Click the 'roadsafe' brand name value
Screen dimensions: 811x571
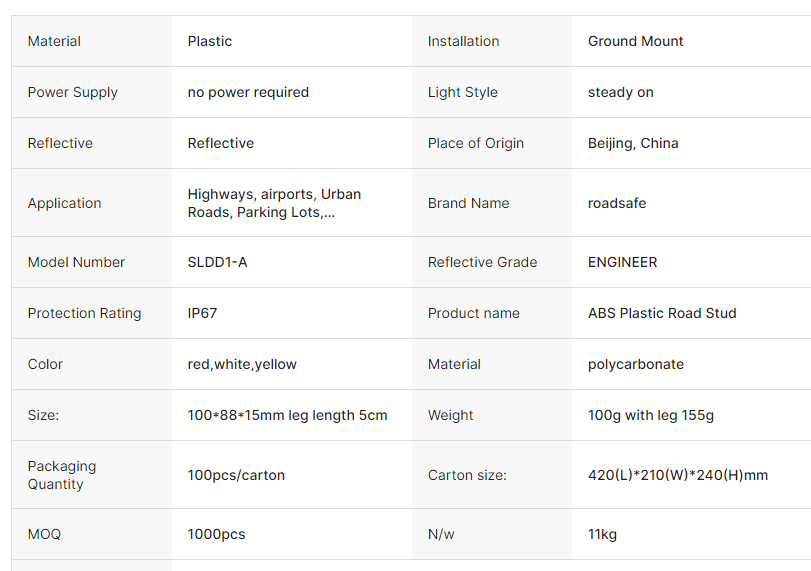click(x=617, y=203)
